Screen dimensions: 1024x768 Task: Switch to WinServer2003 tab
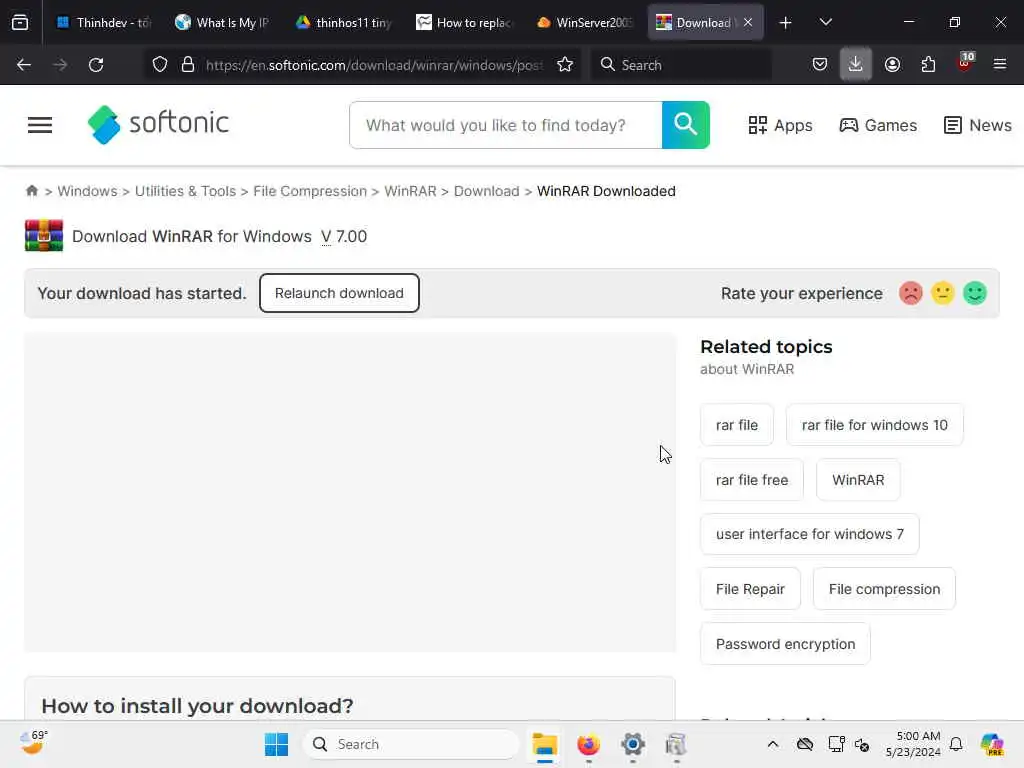pos(584,23)
